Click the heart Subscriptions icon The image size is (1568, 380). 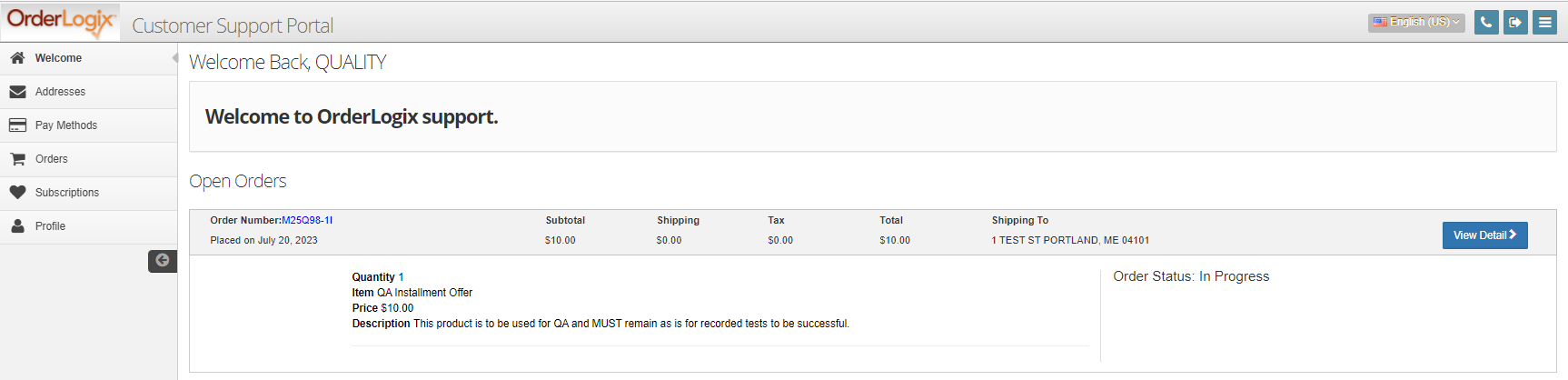[x=17, y=193]
